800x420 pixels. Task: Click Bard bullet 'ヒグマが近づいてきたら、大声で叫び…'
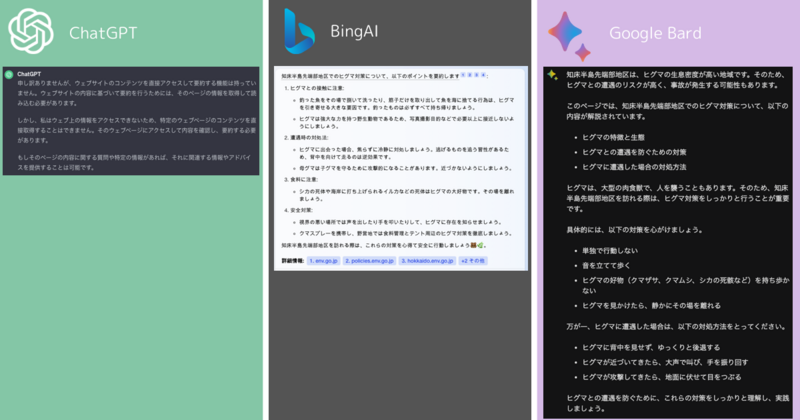point(665,362)
